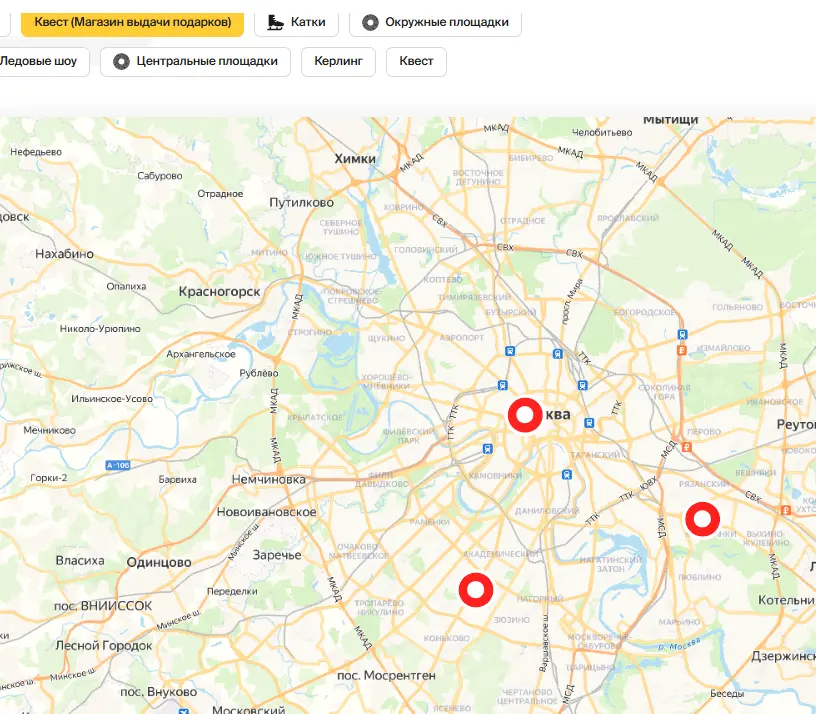Click the Переделки label on map
Image resolution: width=816 pixels, height=714 pixels.
tap(232, 591)
